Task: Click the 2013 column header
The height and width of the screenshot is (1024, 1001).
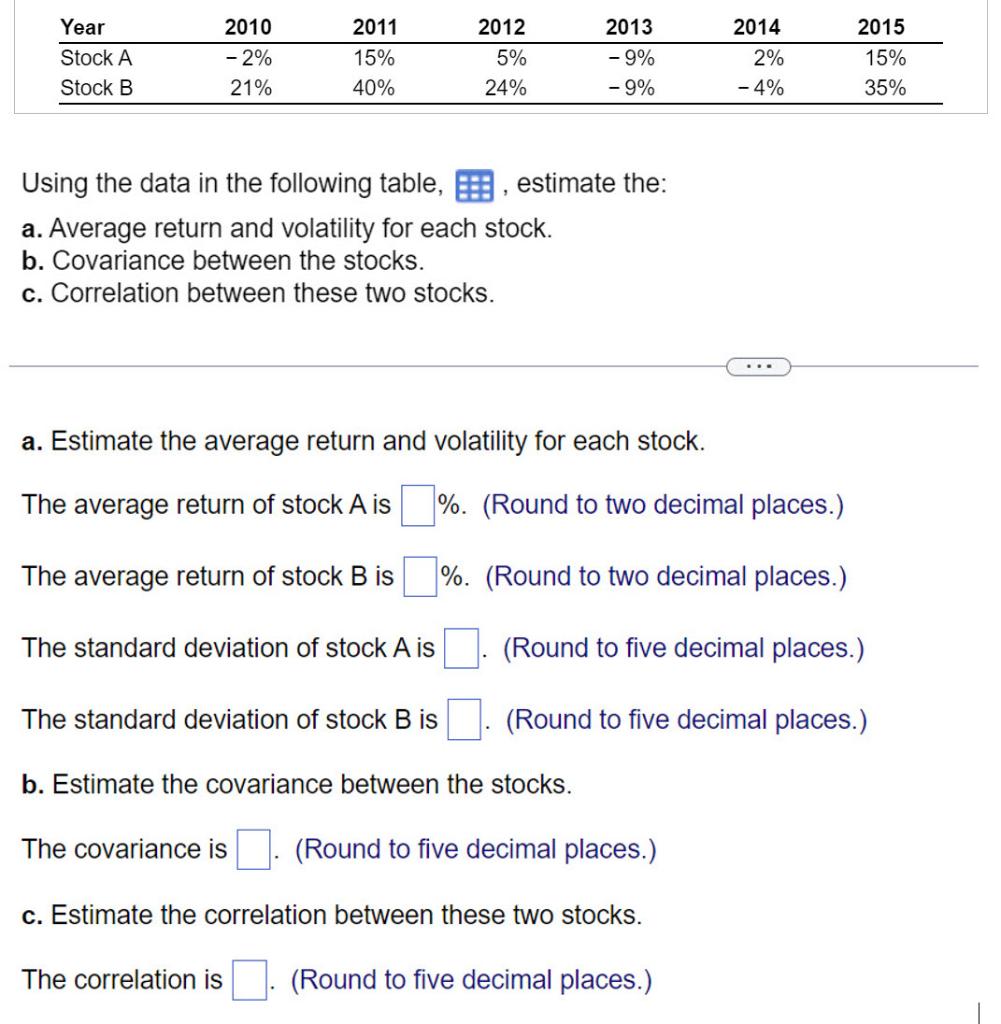Action: [x=630, y=27]
